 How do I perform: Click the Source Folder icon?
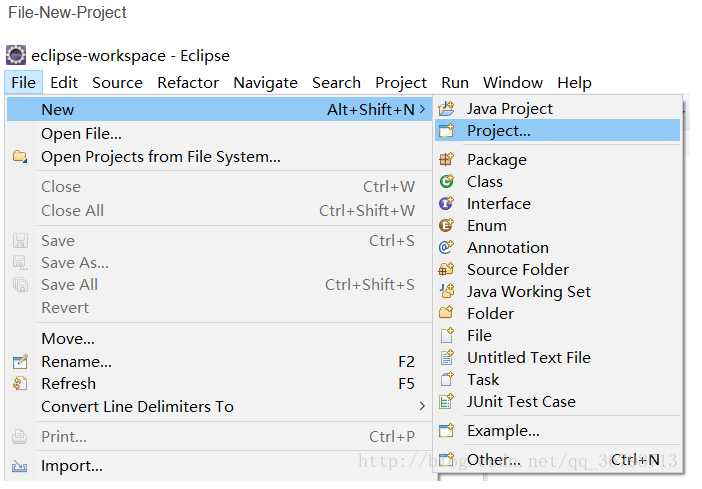tap(446, 269)
